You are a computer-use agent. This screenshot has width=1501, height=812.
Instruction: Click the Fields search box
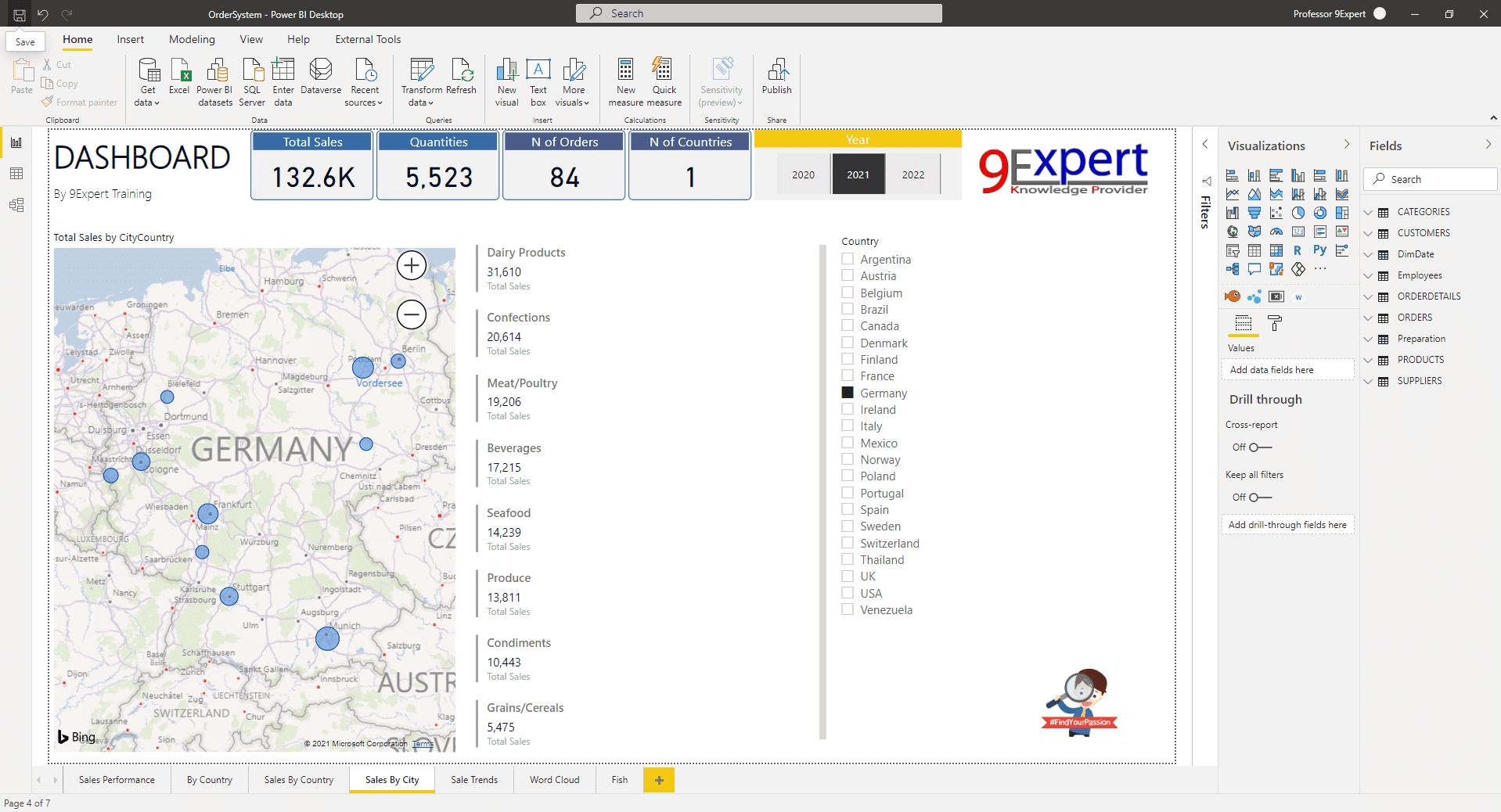tap(1429, 178)
